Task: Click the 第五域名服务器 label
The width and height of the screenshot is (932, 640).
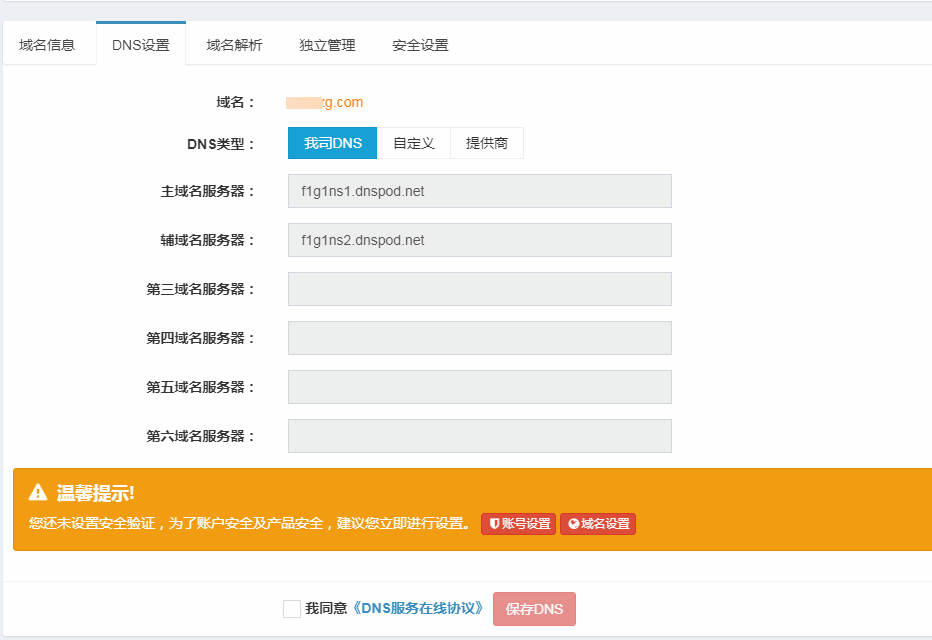Action: click(x=200, y=387)
